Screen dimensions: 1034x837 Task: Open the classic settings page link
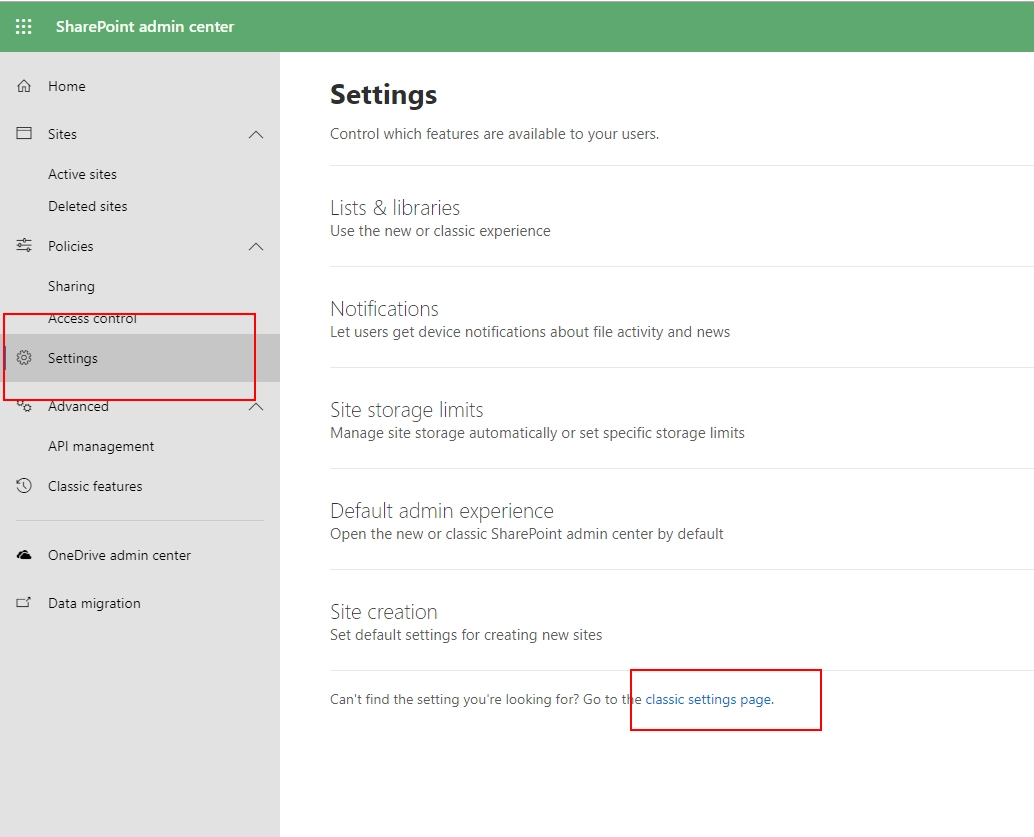point(708,699)
